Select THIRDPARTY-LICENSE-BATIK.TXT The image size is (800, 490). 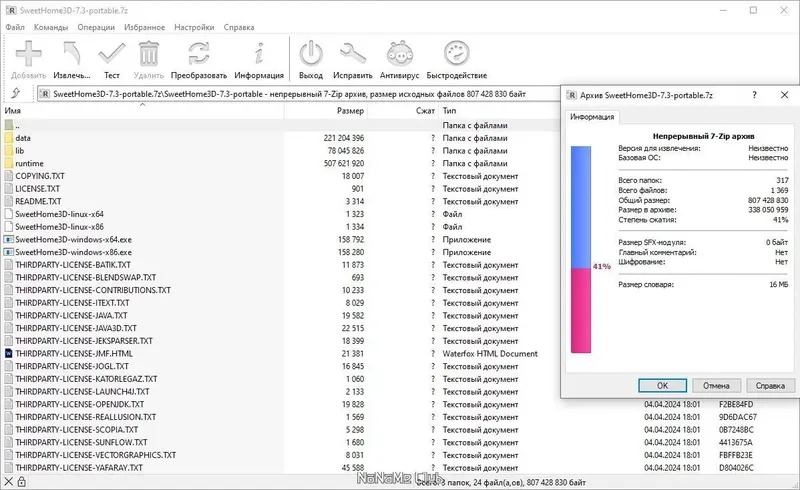(73, 265)
